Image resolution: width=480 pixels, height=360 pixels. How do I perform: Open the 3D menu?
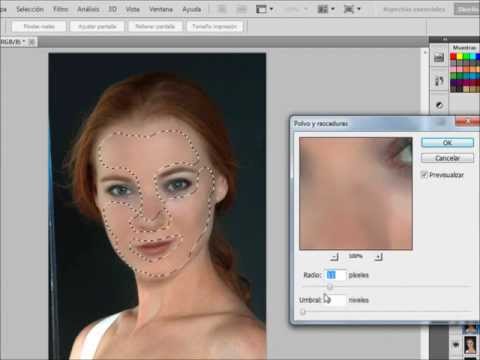point(113,9)
